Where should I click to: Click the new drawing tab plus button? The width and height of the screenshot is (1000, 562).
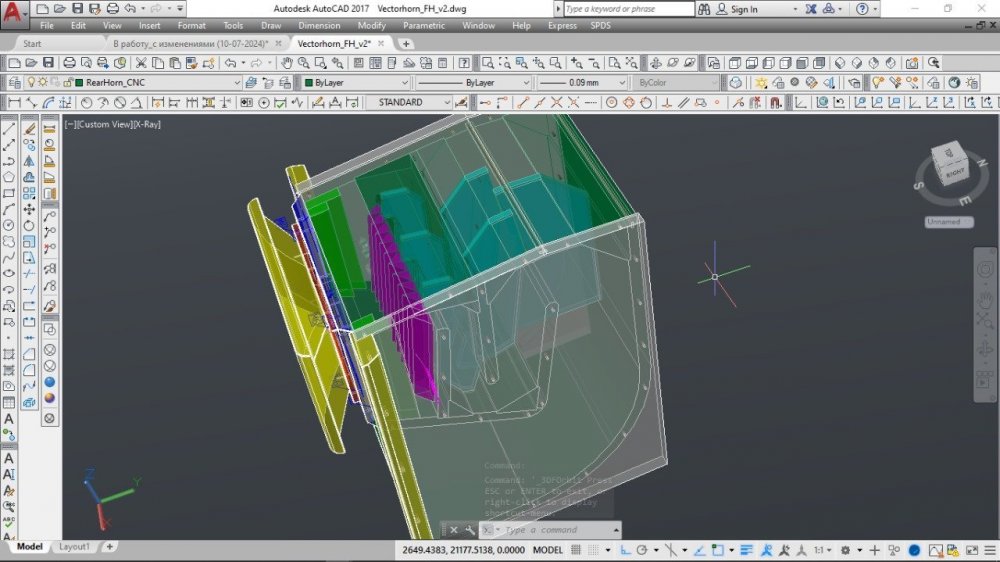pyautogui.click(x=406, y=44)
